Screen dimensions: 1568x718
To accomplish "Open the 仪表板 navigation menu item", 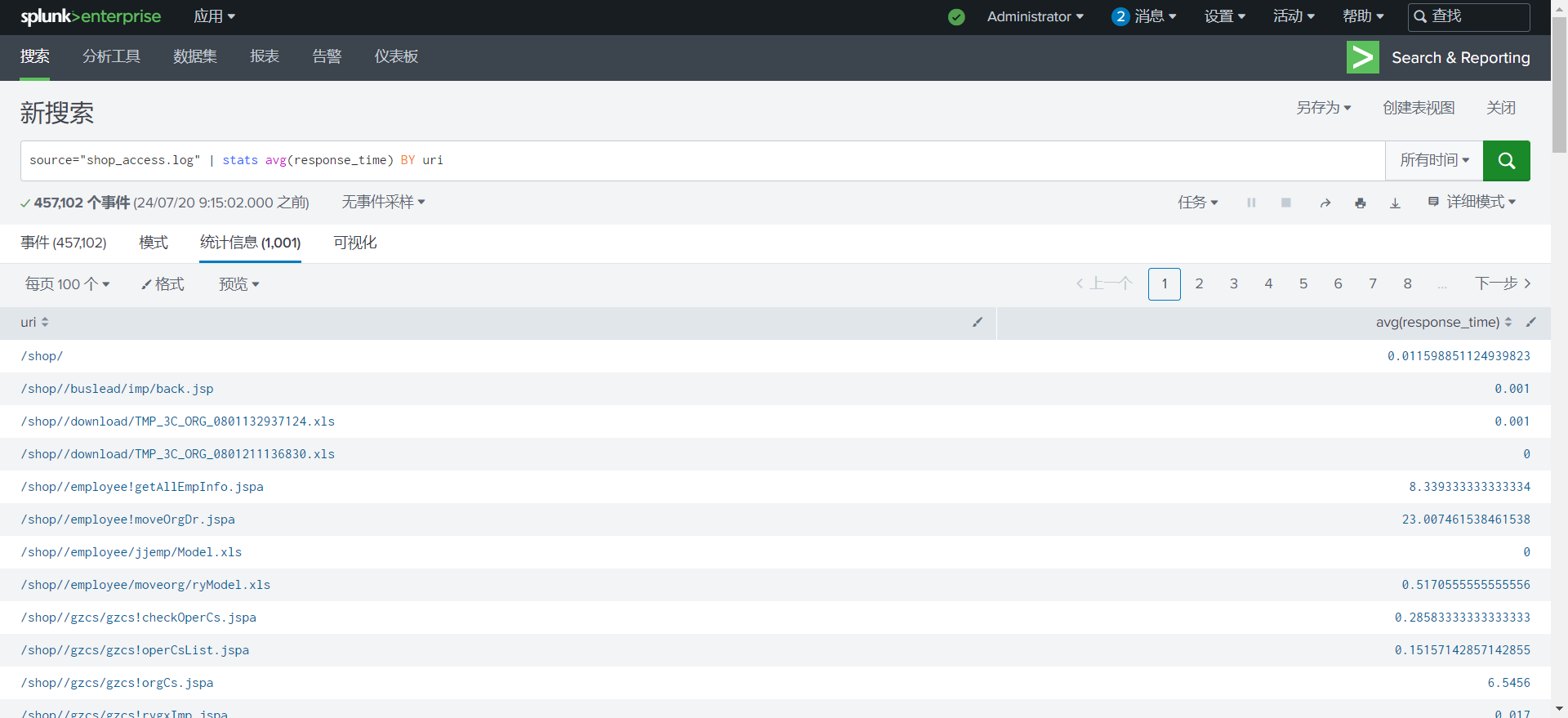I will 396,56.
